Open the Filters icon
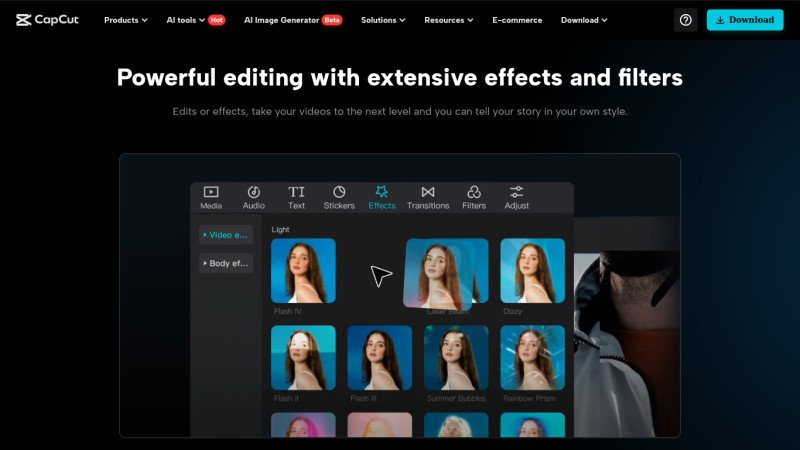 tap(474, 192)
